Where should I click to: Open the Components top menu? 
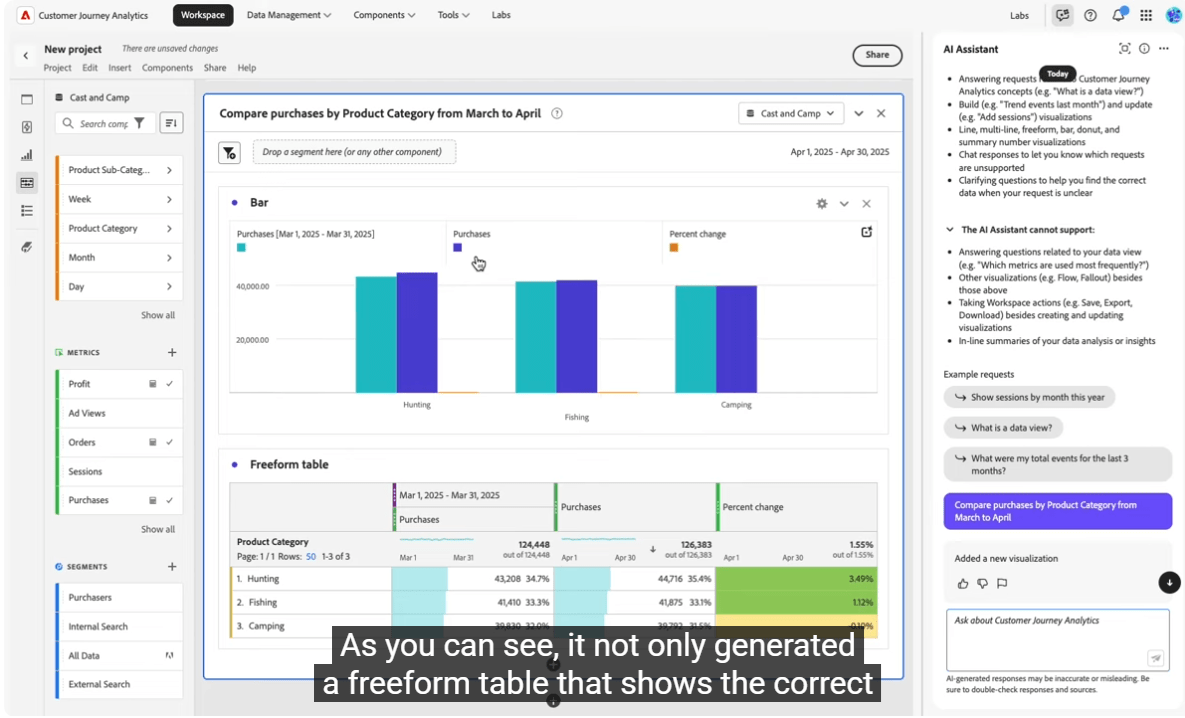tap(384, 15)
